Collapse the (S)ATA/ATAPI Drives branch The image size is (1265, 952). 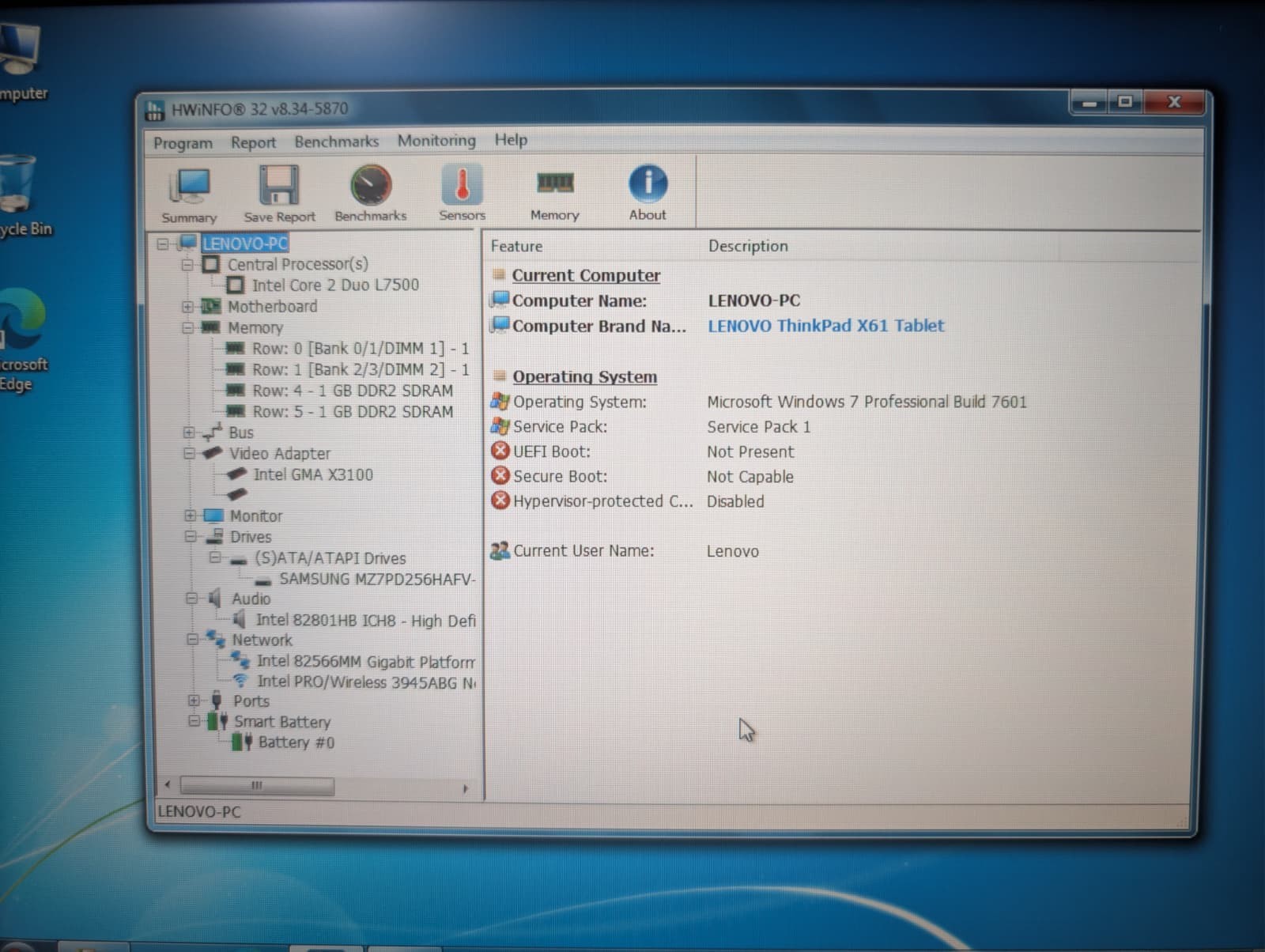click(x=215, y=557)
